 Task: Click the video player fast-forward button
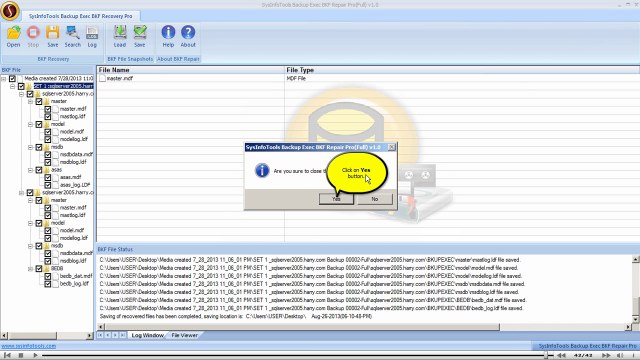coord(607,355)
